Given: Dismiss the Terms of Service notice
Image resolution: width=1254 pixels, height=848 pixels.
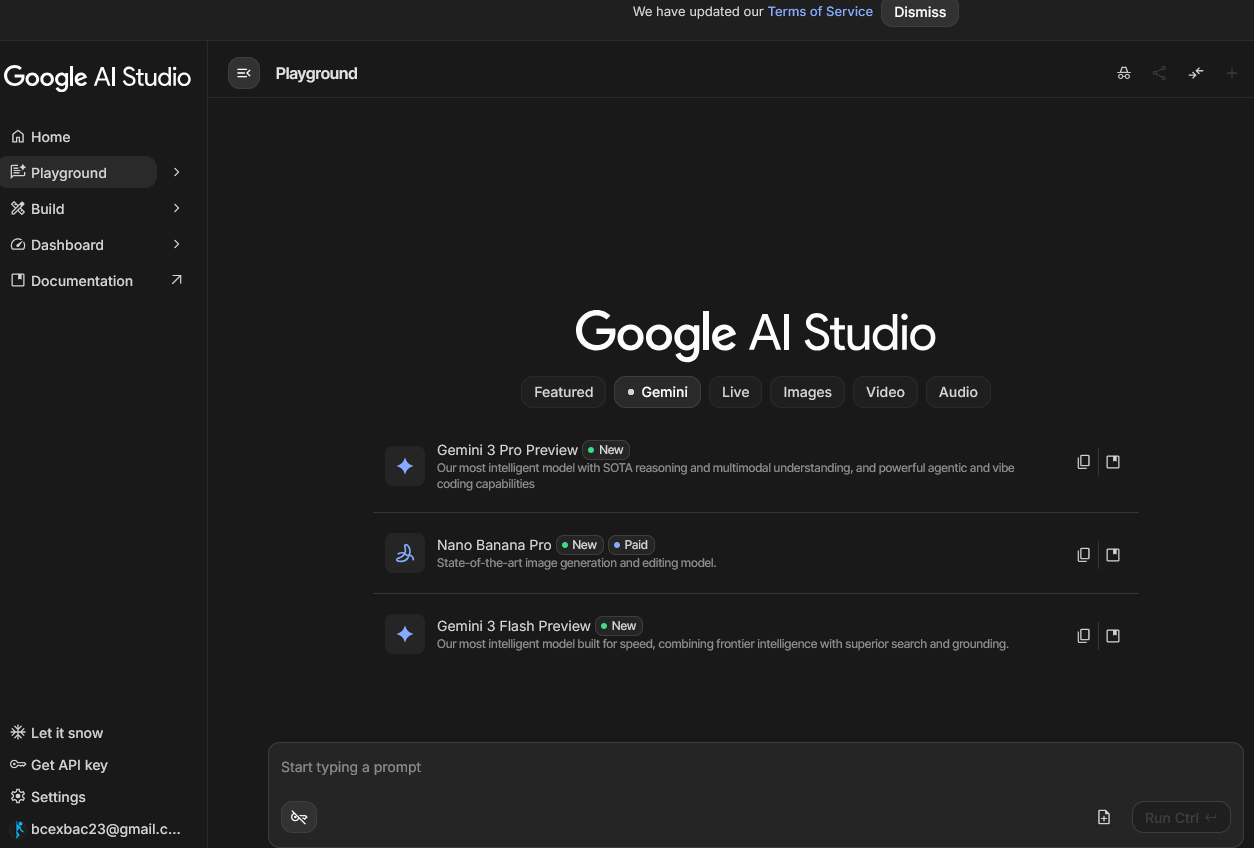Looking at the screenshot, I should pos(919,12).
